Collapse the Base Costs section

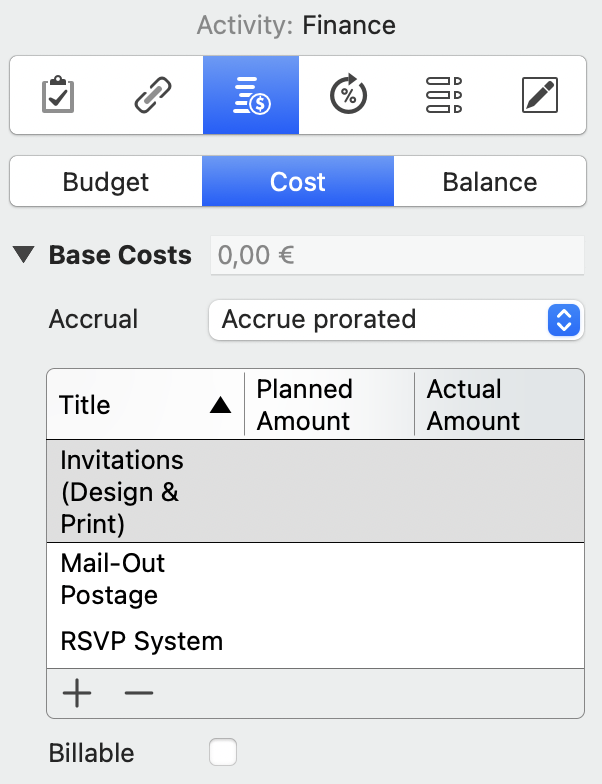pyautogui.click(x=23, y=256)
